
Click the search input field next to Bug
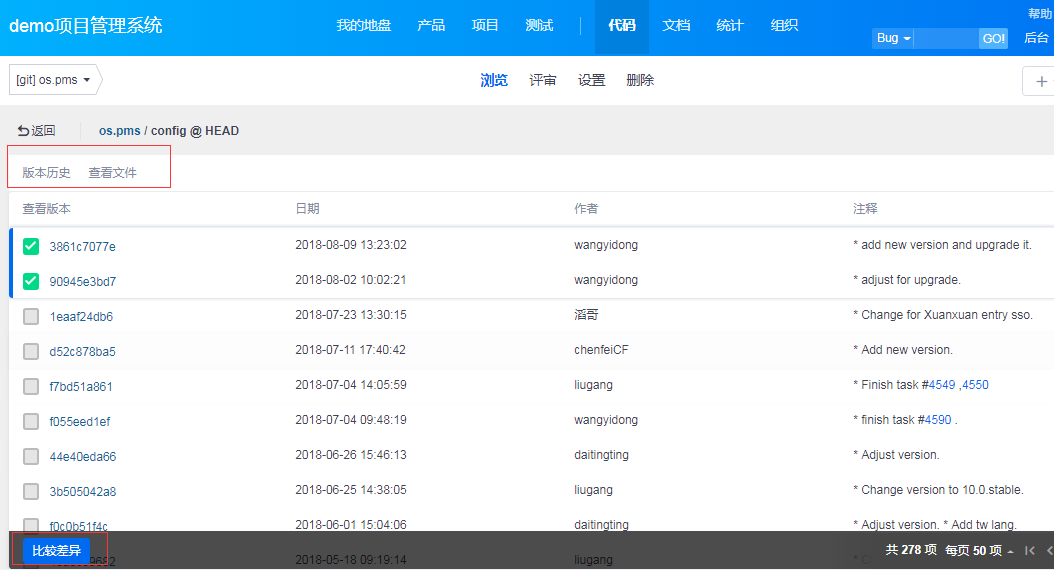(x=946, y=38)
